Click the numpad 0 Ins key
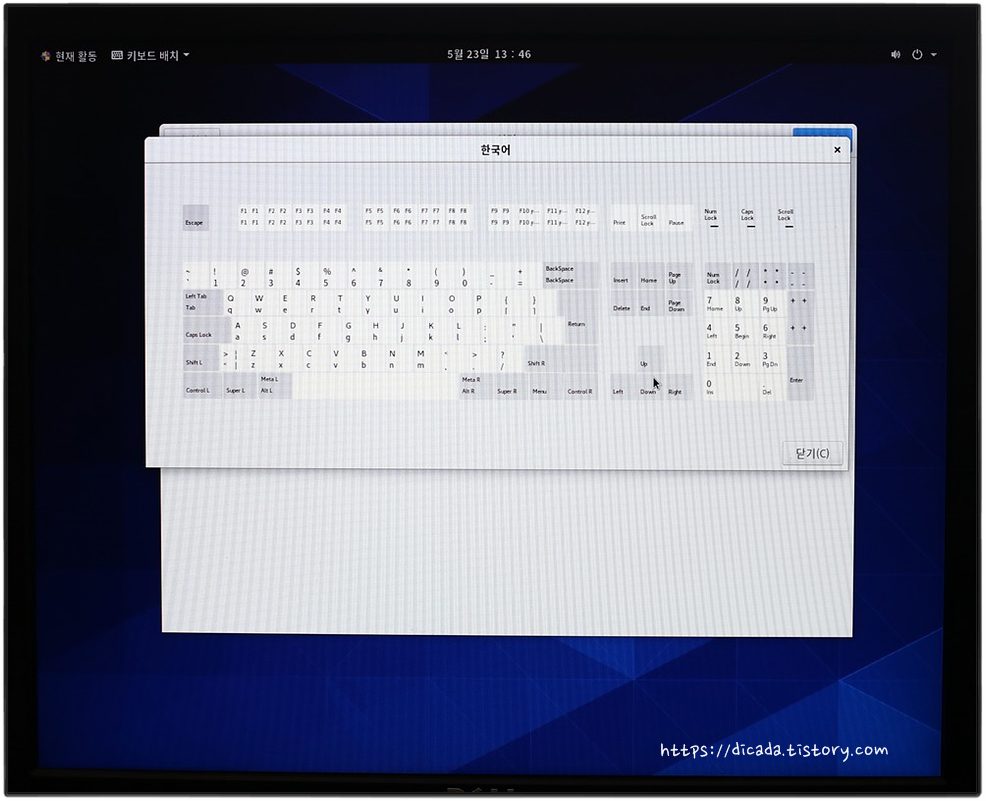Screen dimensions: 986x801 [731, 387]
